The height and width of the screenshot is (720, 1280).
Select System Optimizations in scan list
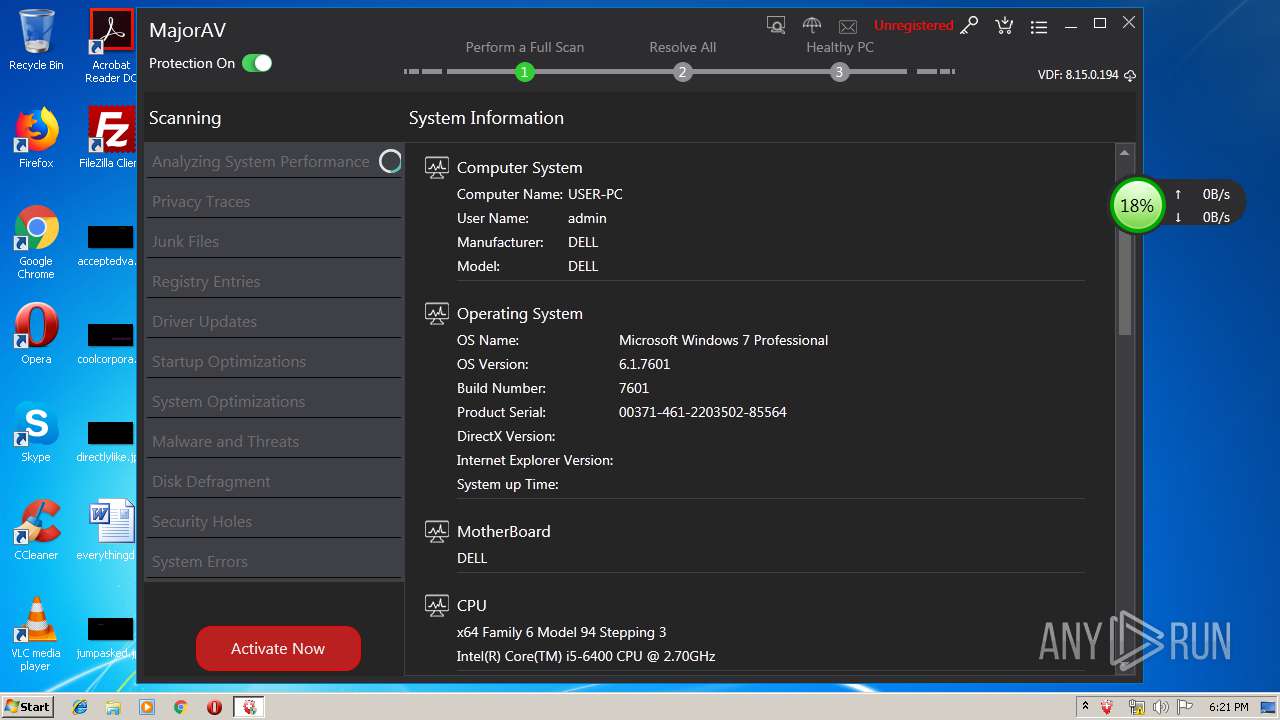pyautogui.click(x=274, y=401)
